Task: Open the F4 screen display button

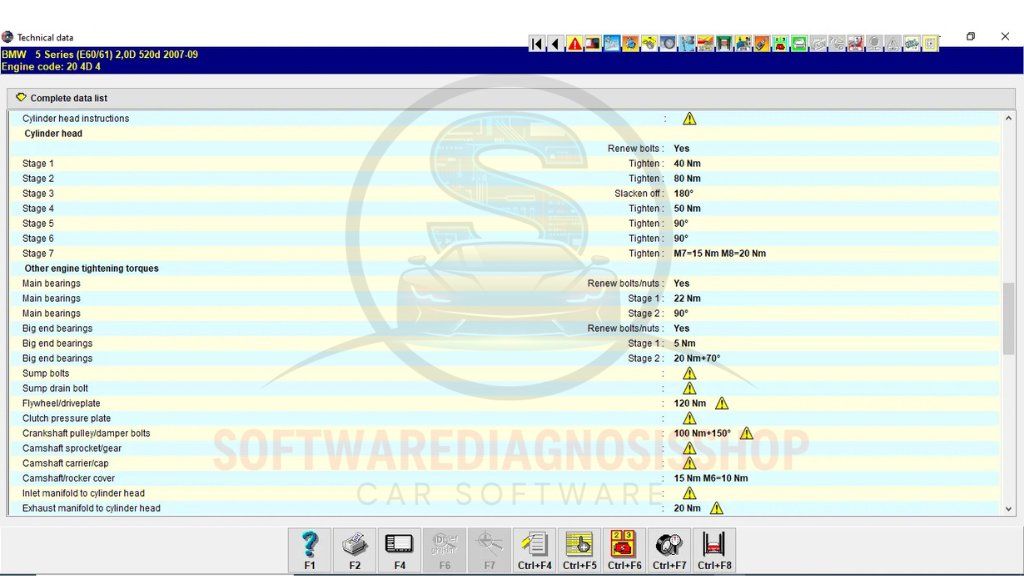Action: point(399,550)
